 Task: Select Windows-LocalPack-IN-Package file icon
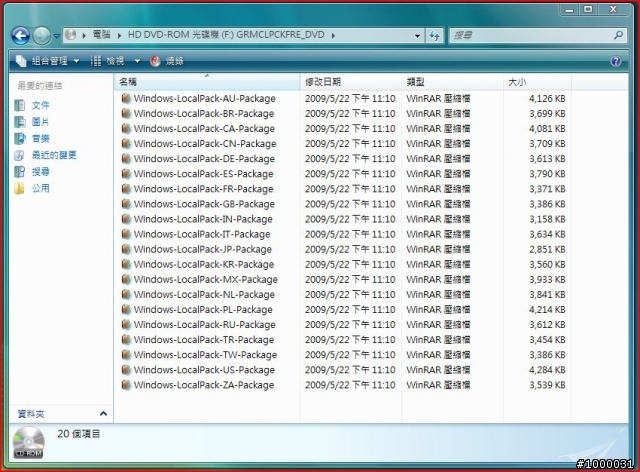click(126, 219)
